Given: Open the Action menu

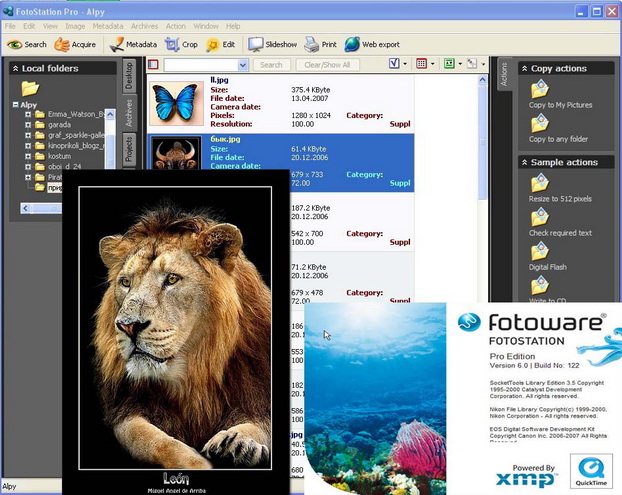Looking at the screenshot, I should pyautogui.click(x=176, y=26).
